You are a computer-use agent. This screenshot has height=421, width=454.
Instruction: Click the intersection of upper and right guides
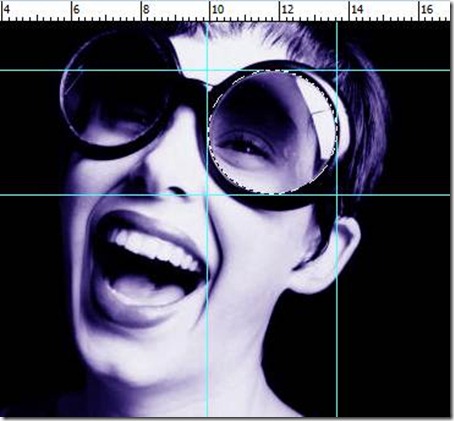coord(337,70)
